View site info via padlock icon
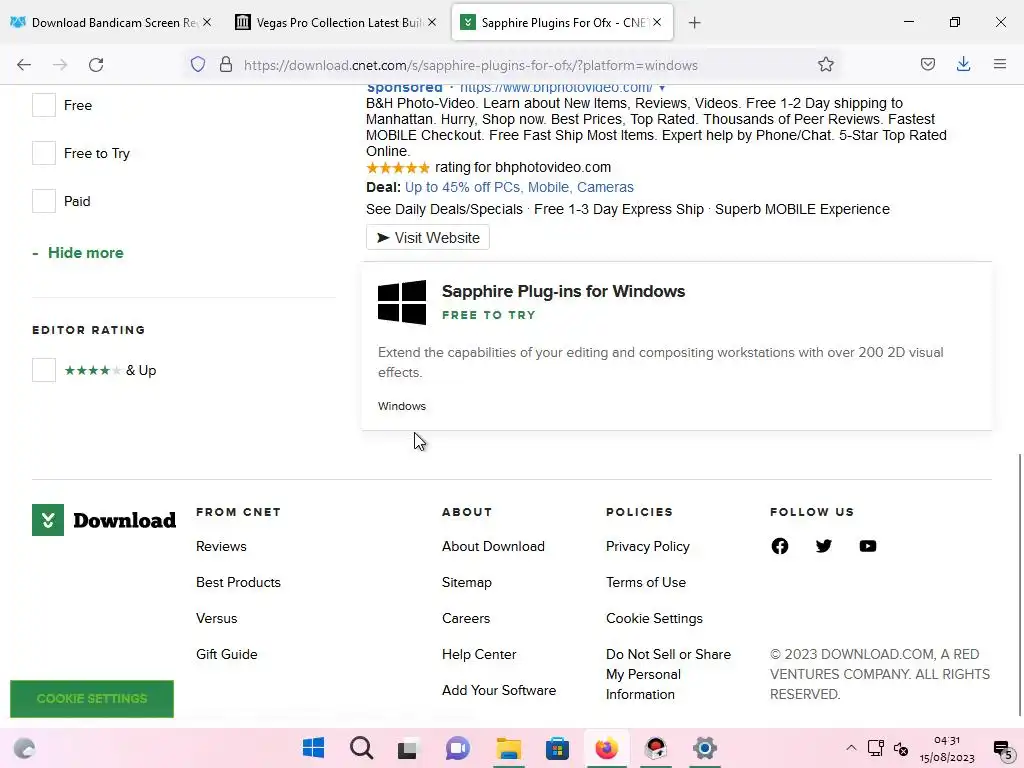The height and width of the screenshot is (768, 1024). [226, 65]
